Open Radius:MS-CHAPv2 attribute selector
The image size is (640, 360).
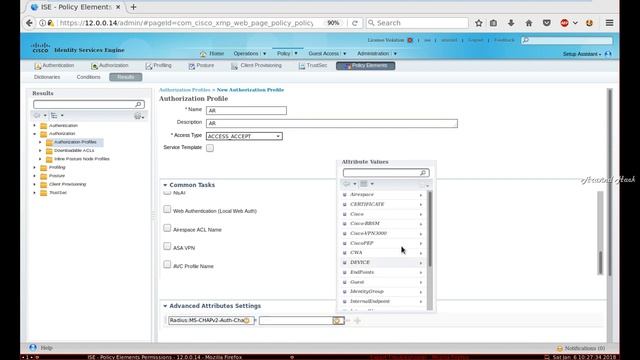247,321
